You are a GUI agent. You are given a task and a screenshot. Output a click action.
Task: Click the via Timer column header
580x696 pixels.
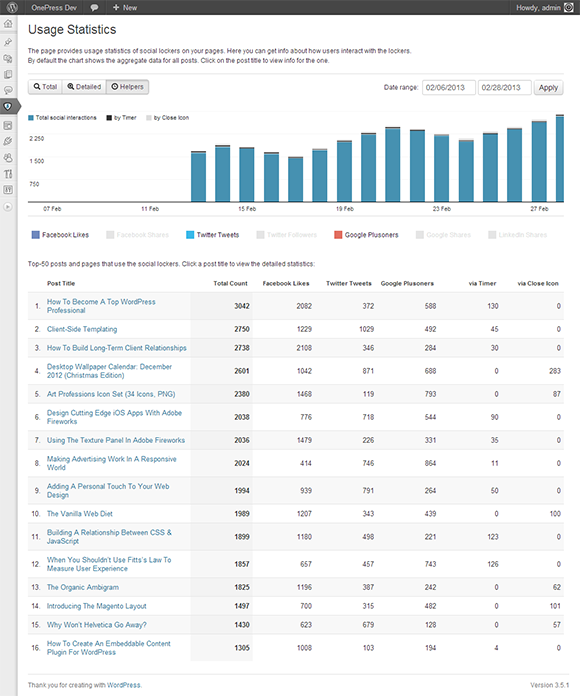click(482, 283)
